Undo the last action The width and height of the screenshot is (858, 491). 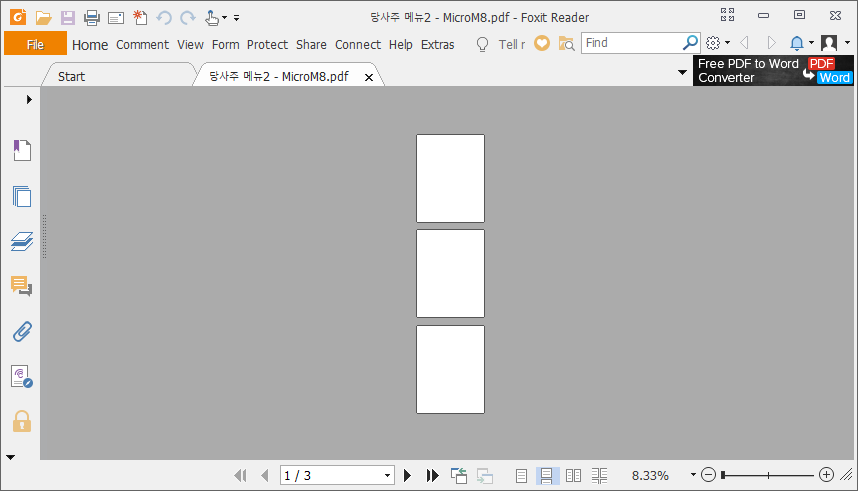(164, 18)
